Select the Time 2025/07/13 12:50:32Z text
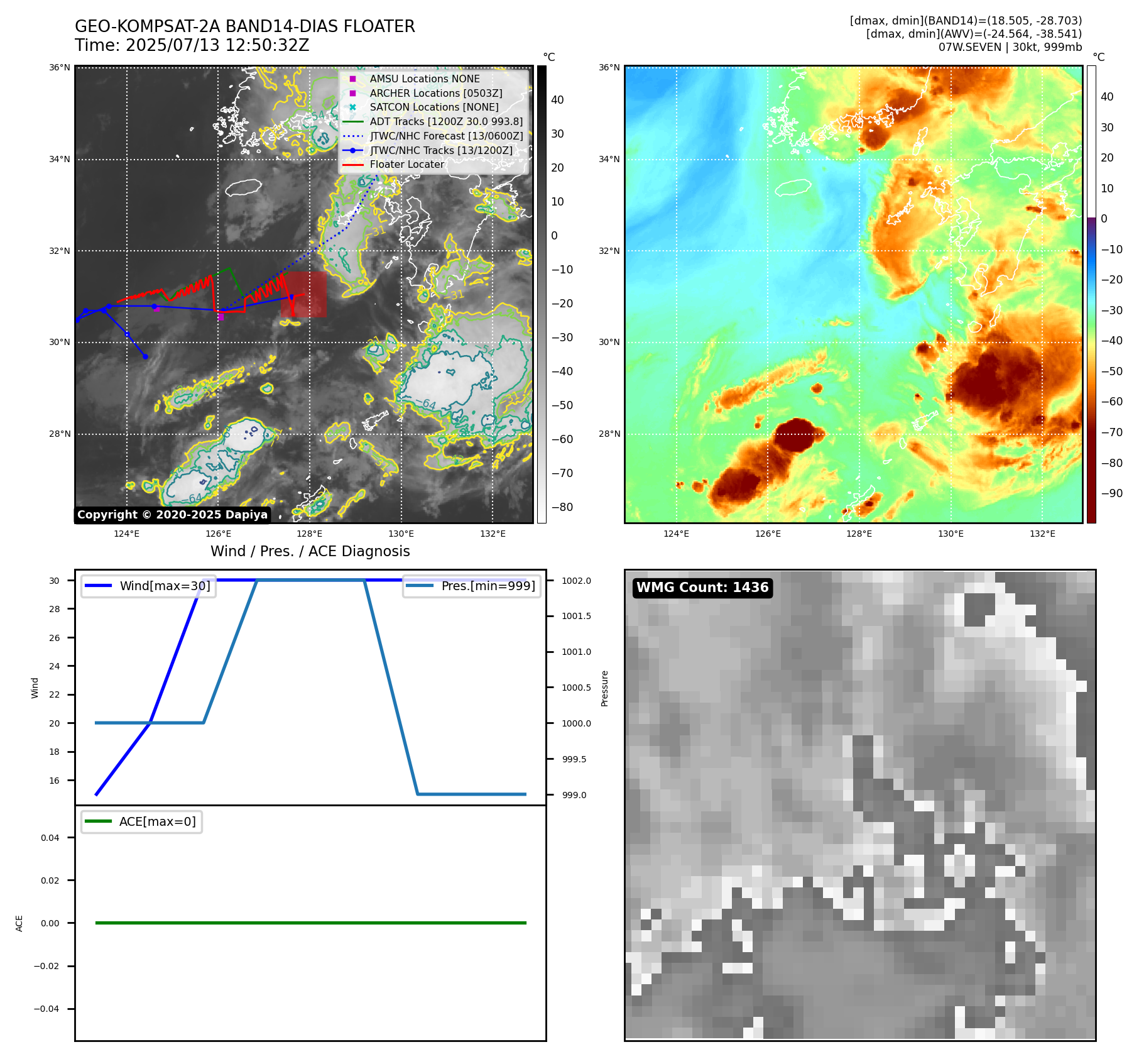This screenshot has height=1064, width=1139. click(192, 45)
